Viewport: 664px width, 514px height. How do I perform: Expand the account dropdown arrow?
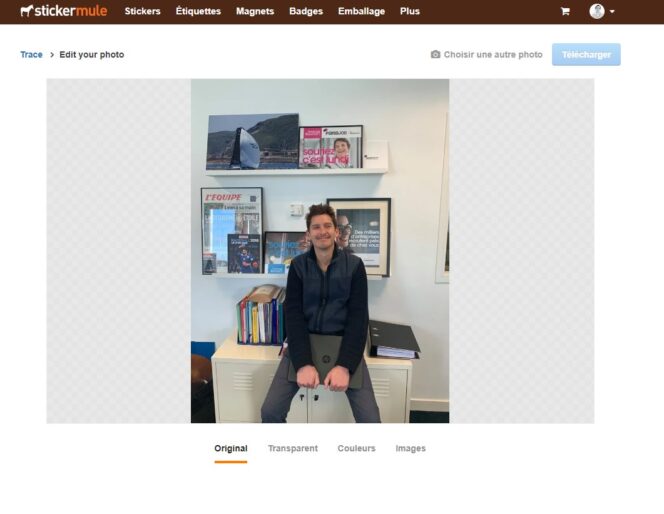click(612, 12)
